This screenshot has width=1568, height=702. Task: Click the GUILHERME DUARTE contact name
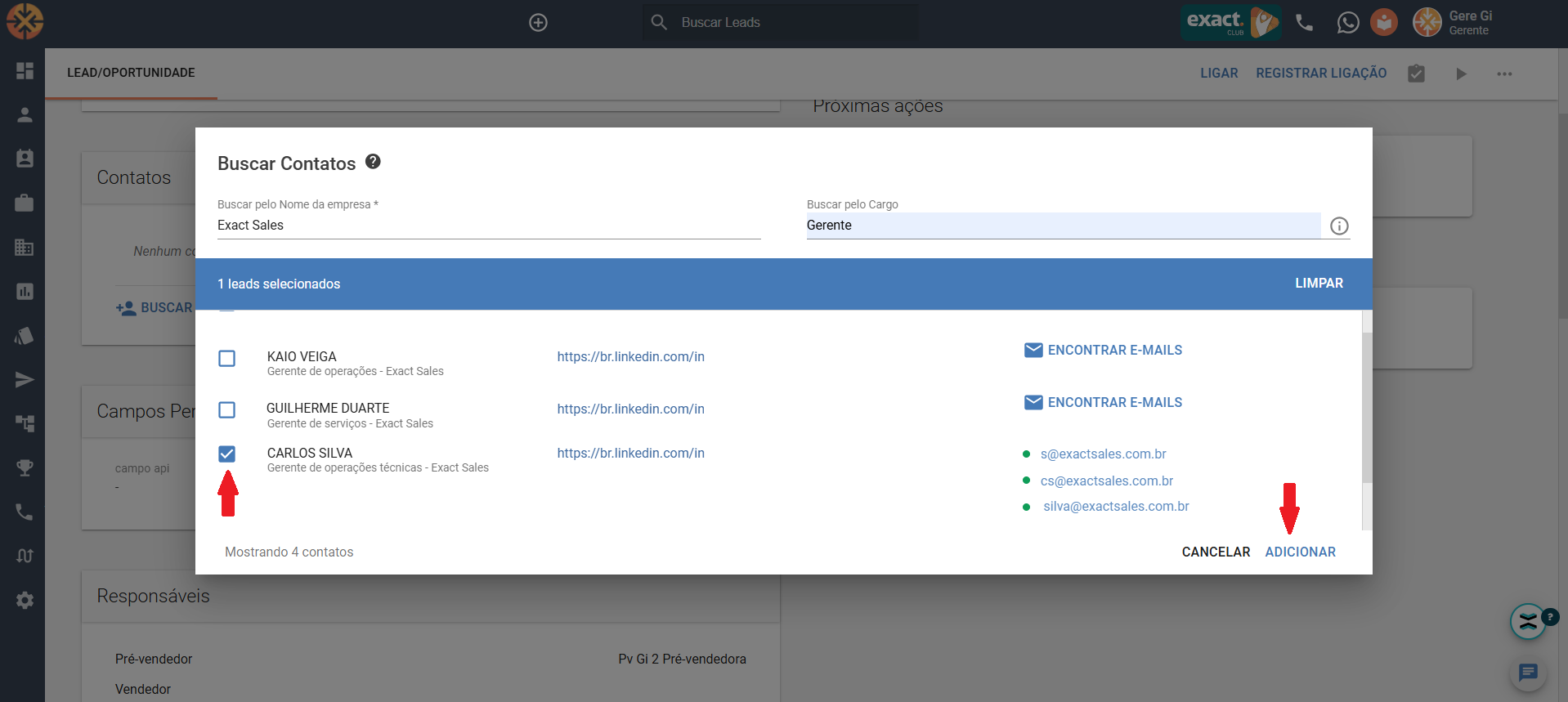tap(328, 408)
